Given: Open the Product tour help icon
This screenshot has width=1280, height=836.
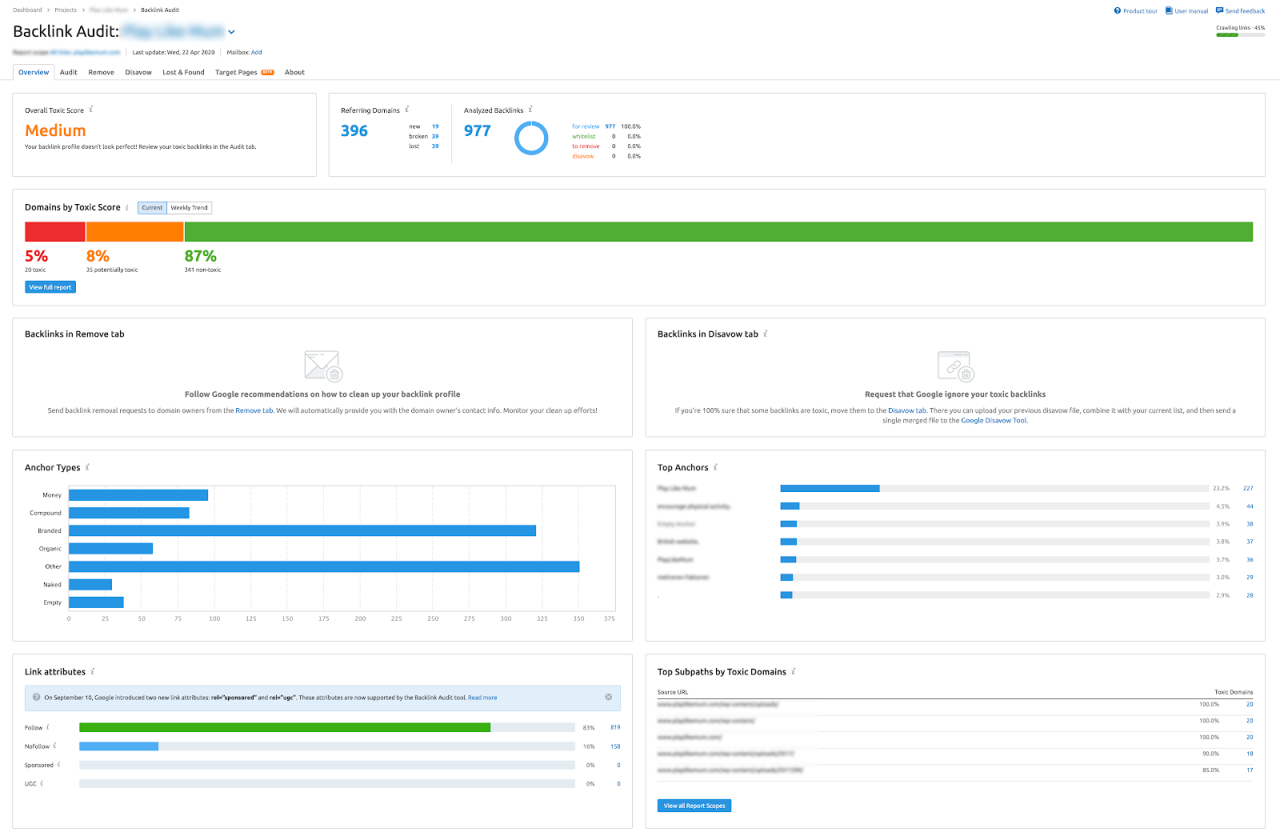Looking at the screenshot, I should (x=1117, y=11).
